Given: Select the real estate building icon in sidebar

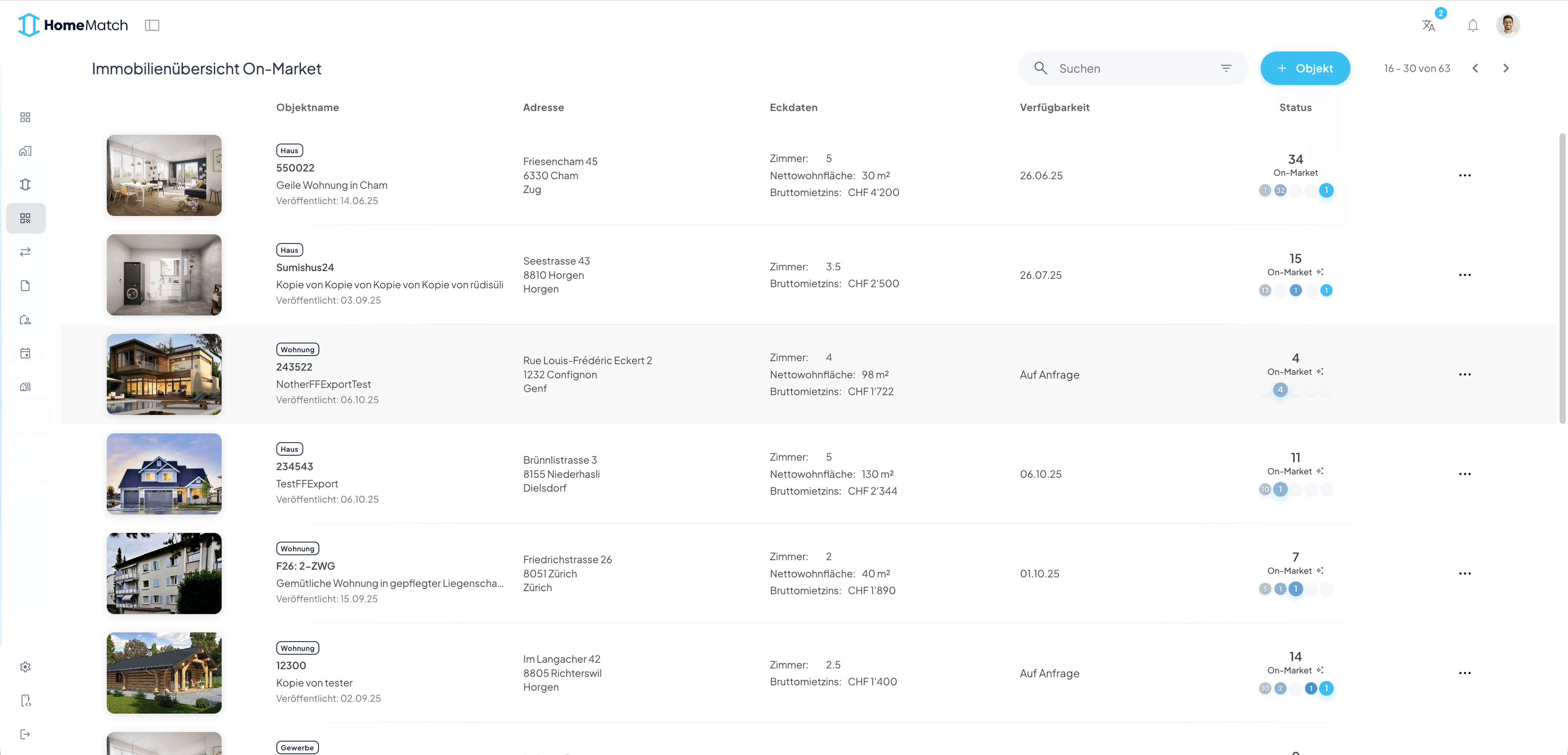Looking at the screenshot, I should click(x=26, y=150).
